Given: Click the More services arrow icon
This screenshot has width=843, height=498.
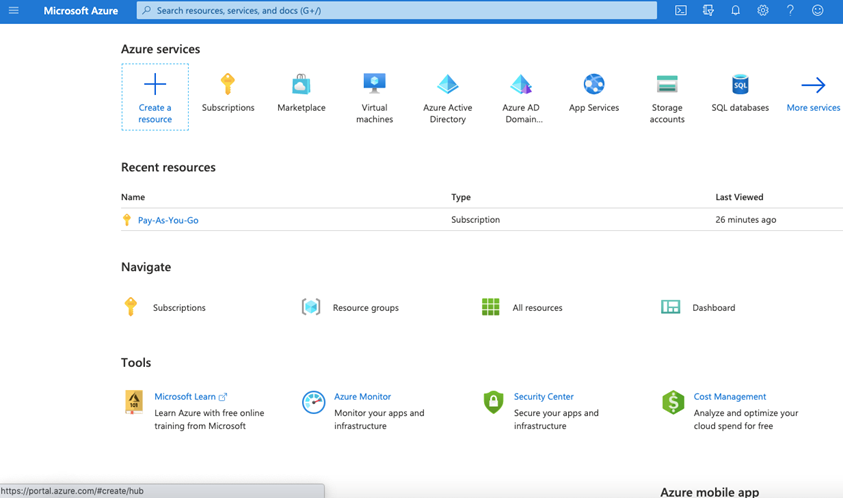Looking at the screenshot, I should 813,84.
